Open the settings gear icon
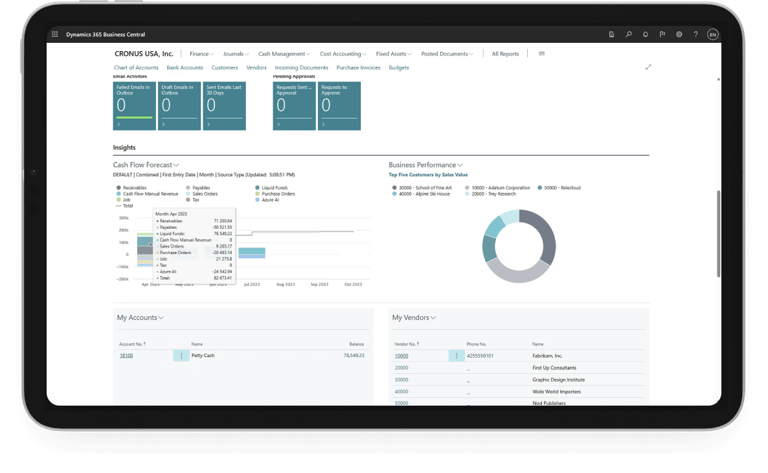768x473 pixels. coord(679,34)
